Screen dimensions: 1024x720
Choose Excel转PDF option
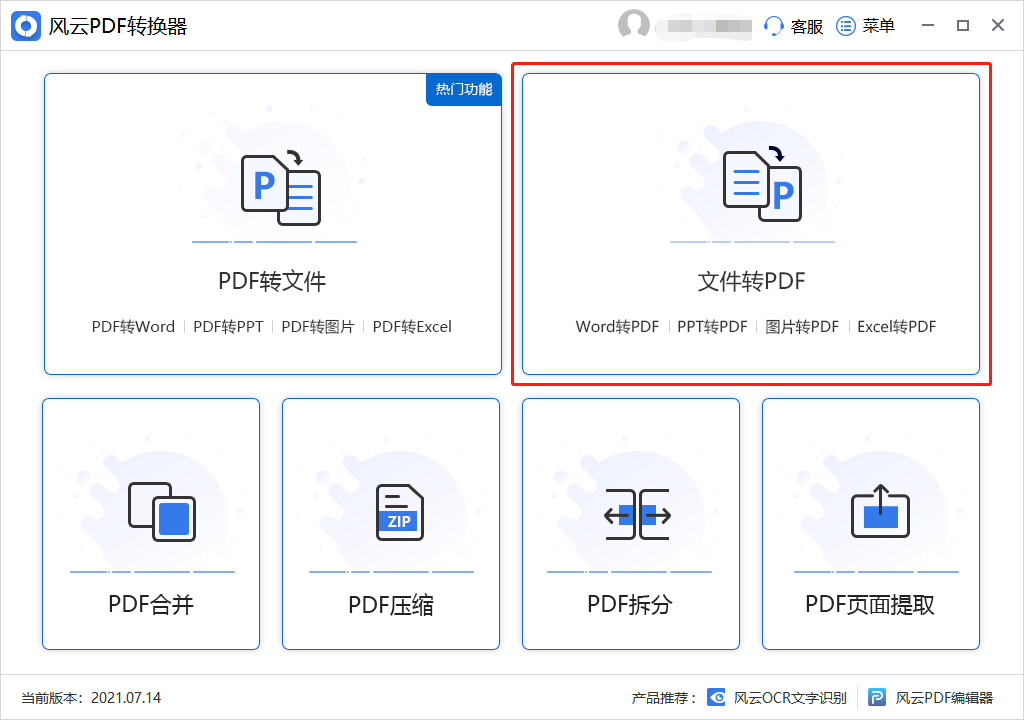pos(897,327)
